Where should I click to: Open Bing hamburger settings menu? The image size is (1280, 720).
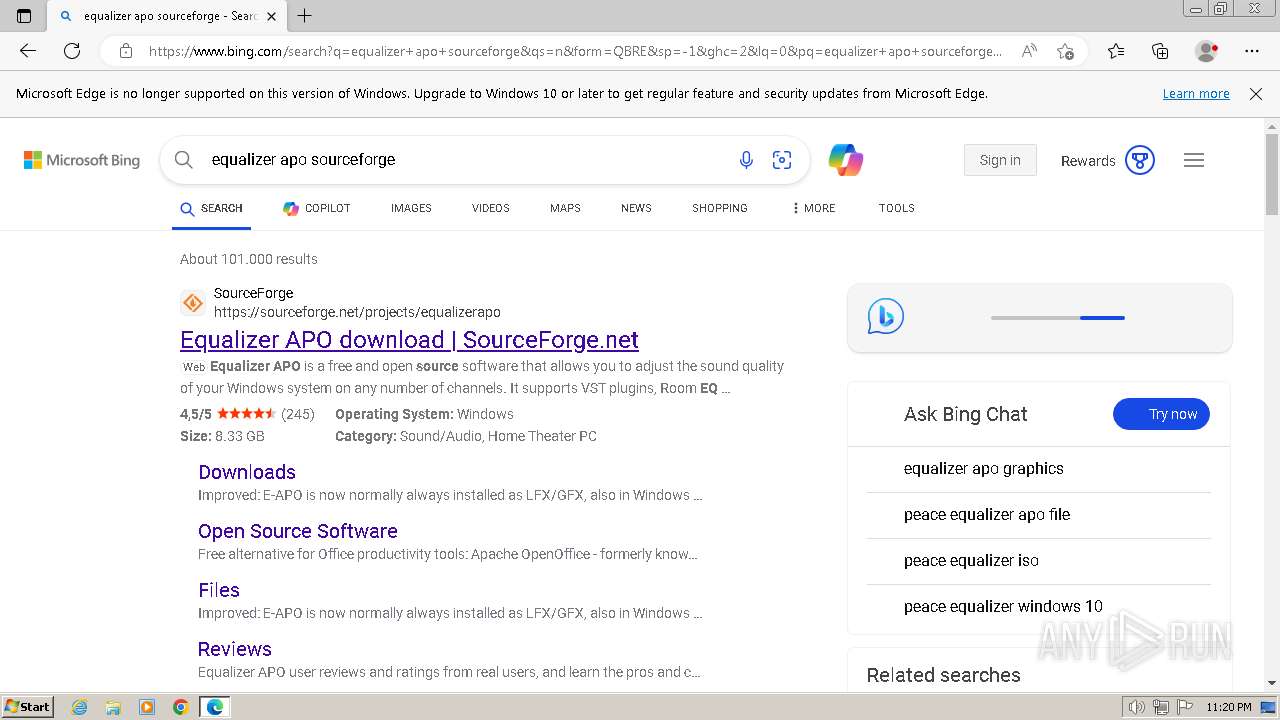point(1194,160)
